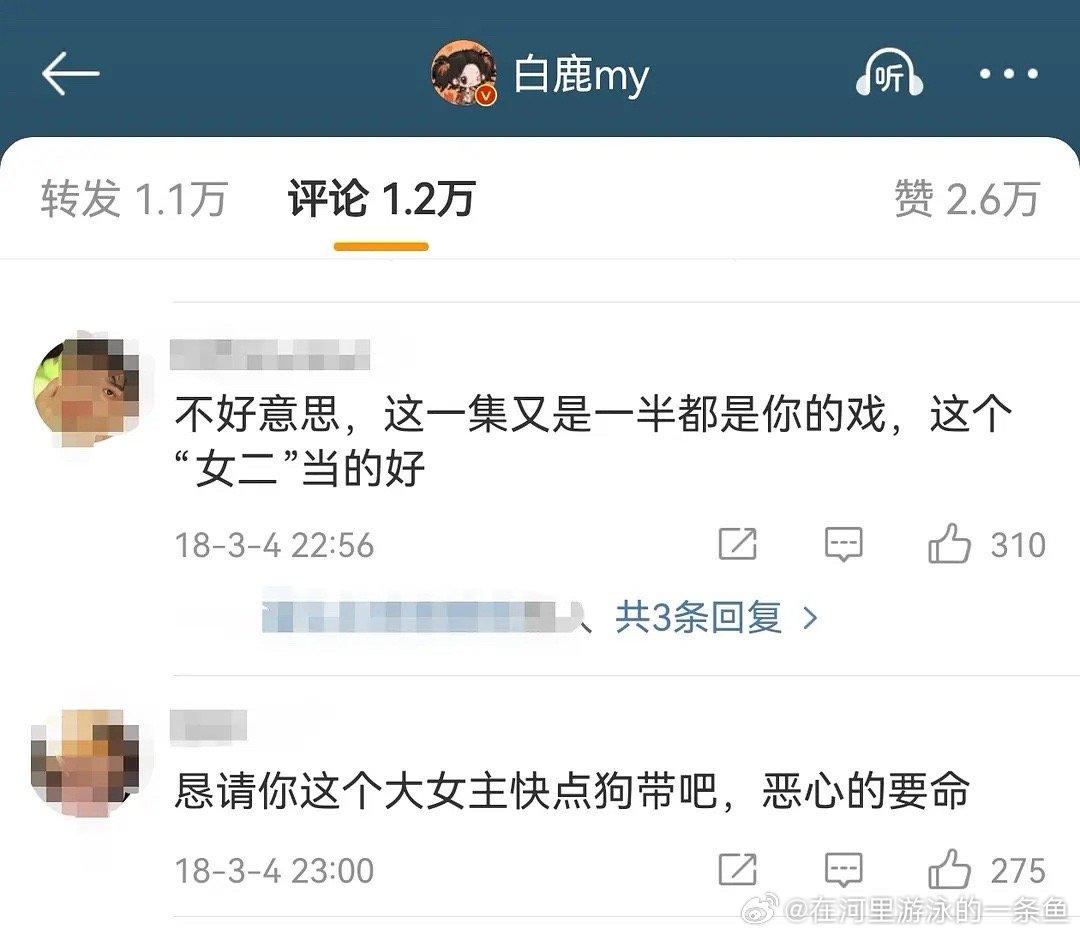Screen dimensions: 1080x935
Task: Repost the first comment via share icon
Action: (x=738, y=544)
